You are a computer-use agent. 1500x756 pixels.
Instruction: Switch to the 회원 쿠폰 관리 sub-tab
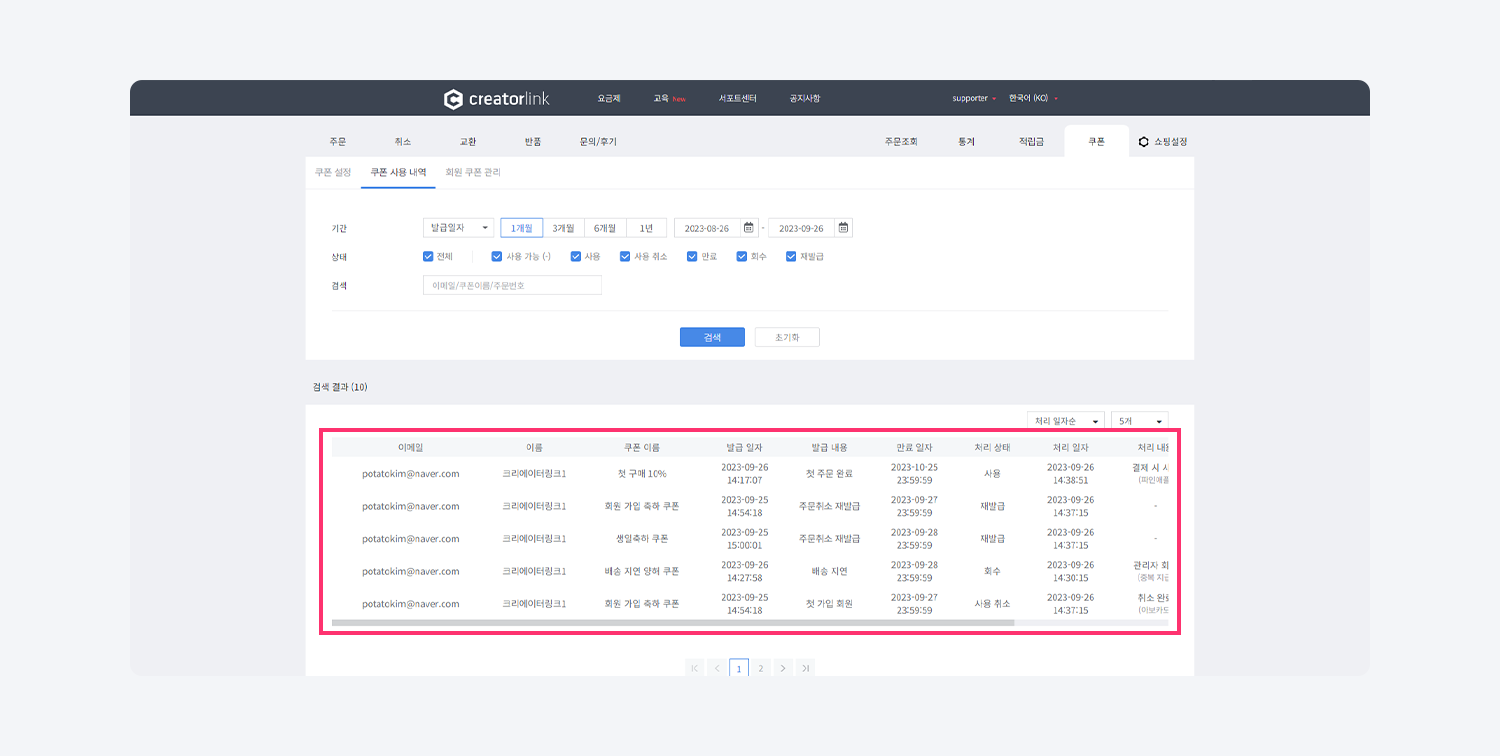pyautogui.click(x=473, y=172)
